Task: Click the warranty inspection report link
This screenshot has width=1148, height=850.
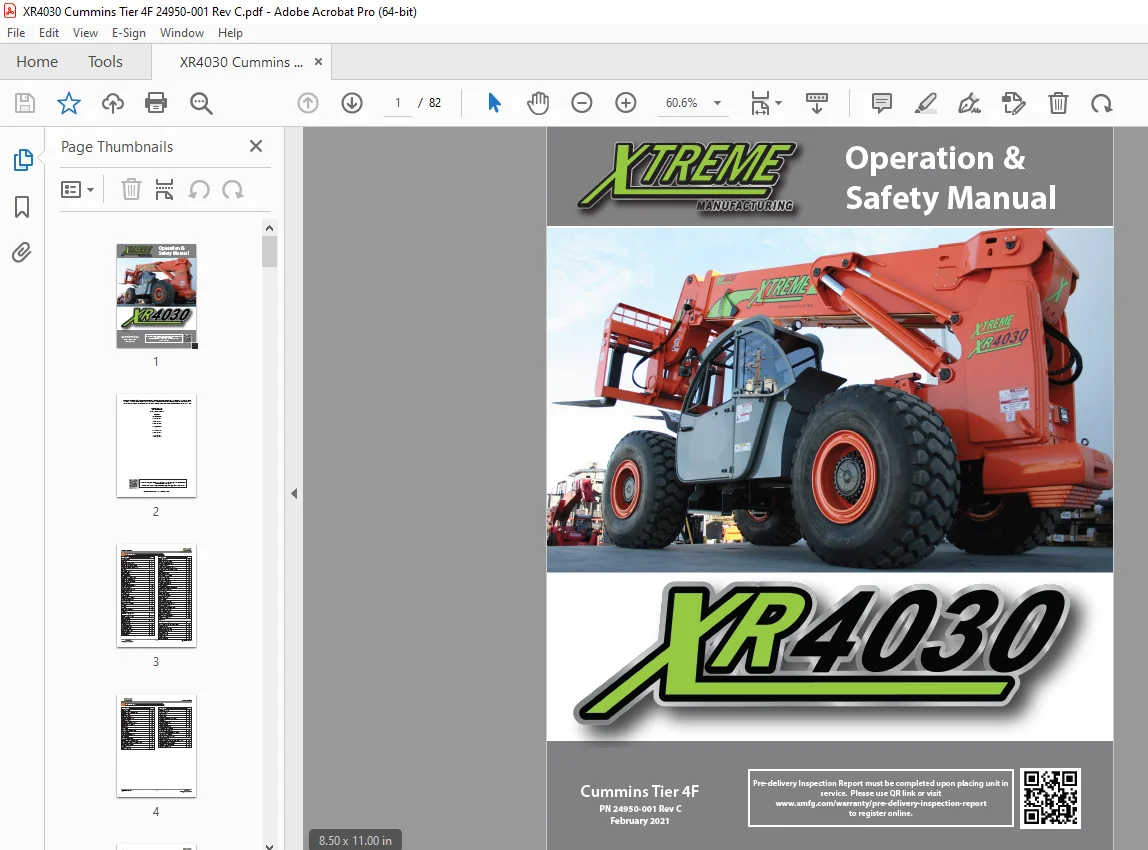Action: [x=881, y=803]
